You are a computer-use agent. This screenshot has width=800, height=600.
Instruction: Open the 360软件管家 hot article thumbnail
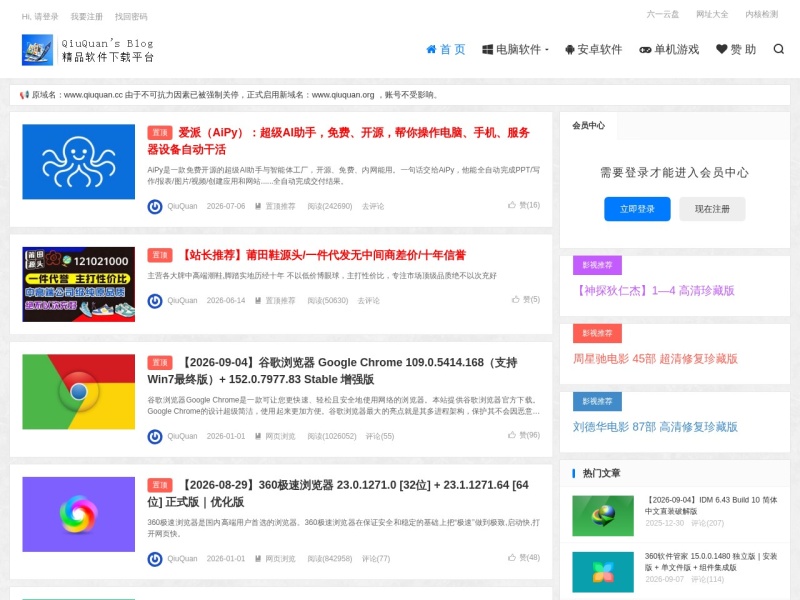(603, 572)
